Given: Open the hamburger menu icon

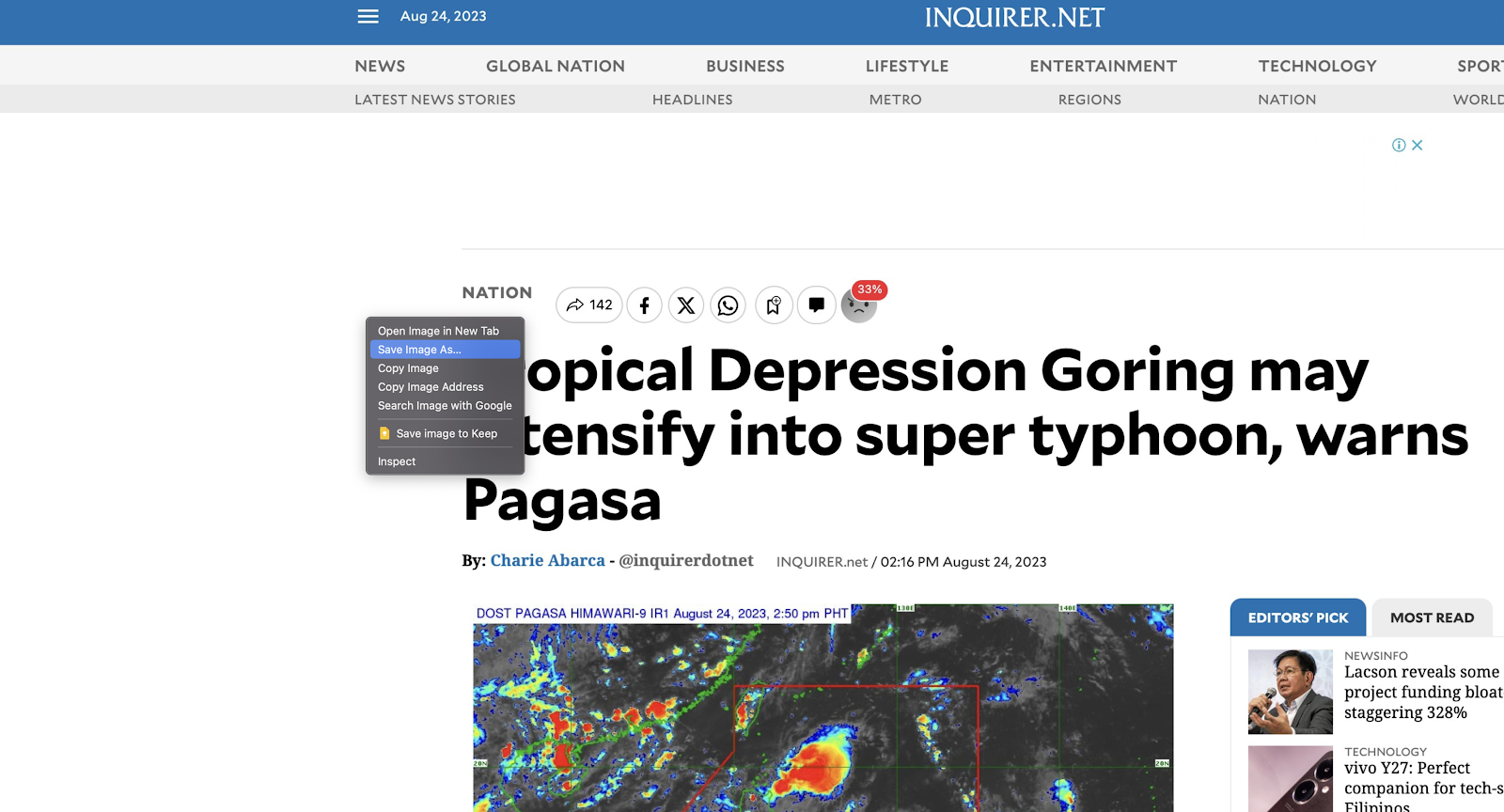Looking at the screenshot, I should [368, 16].
